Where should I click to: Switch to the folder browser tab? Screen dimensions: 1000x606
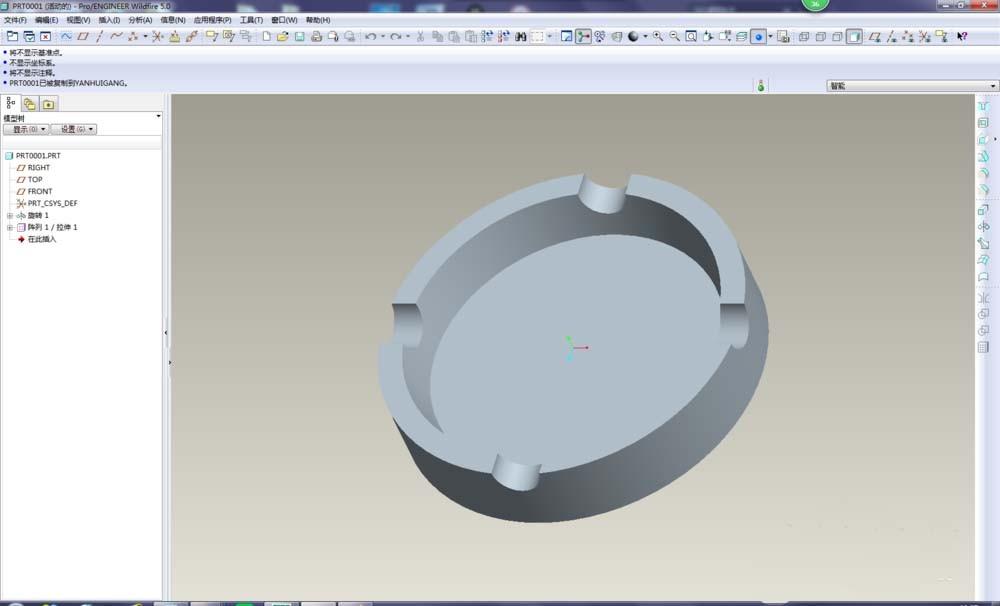[29, 103]
